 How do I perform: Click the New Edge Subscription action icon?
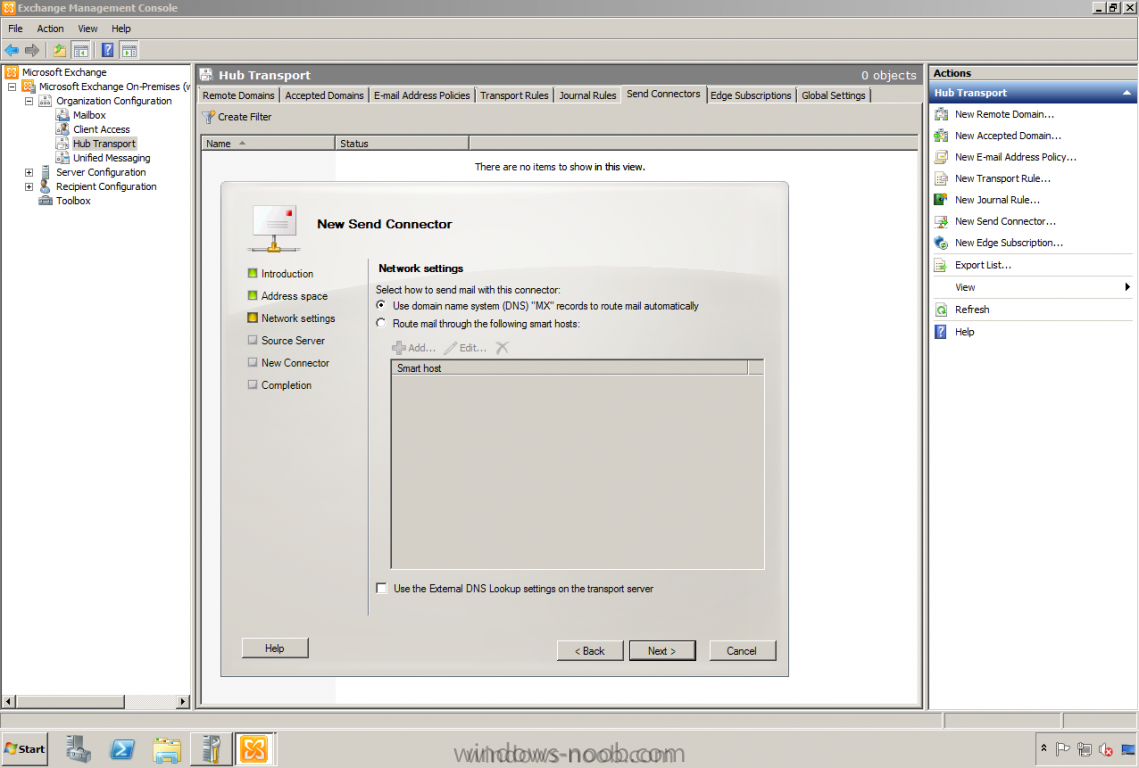click(x=941, y=243)
